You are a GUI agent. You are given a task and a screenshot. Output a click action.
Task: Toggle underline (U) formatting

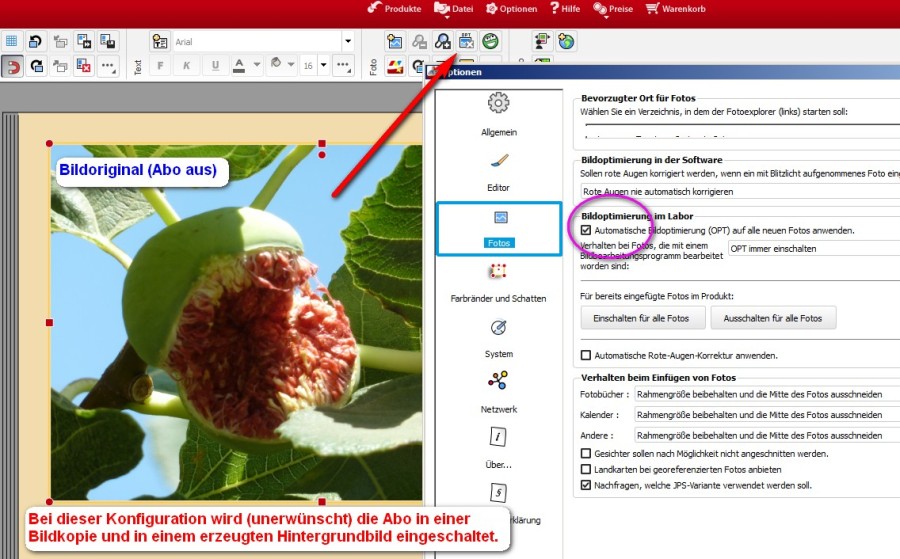215,65
